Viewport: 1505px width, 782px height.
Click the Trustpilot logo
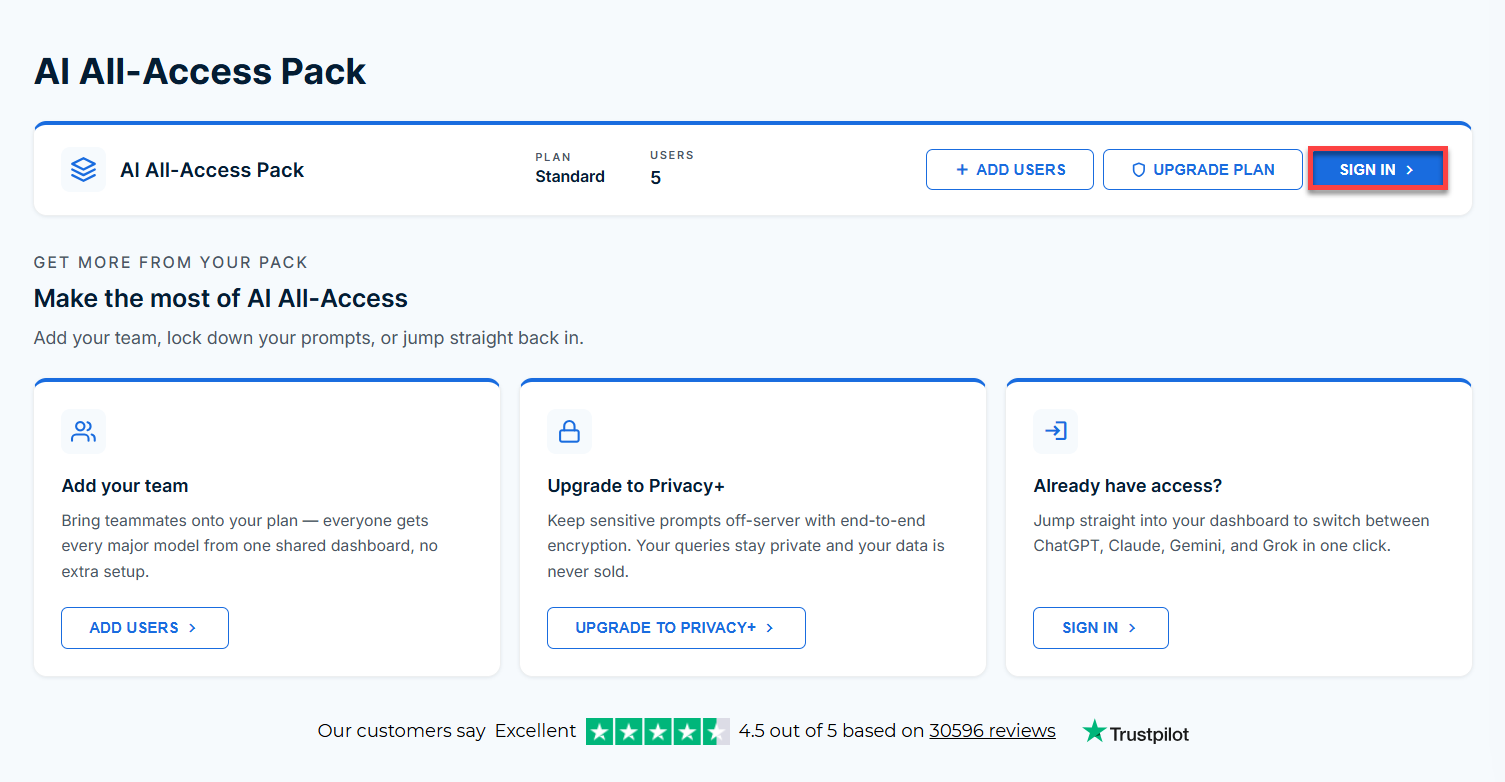click(1136, 732)
